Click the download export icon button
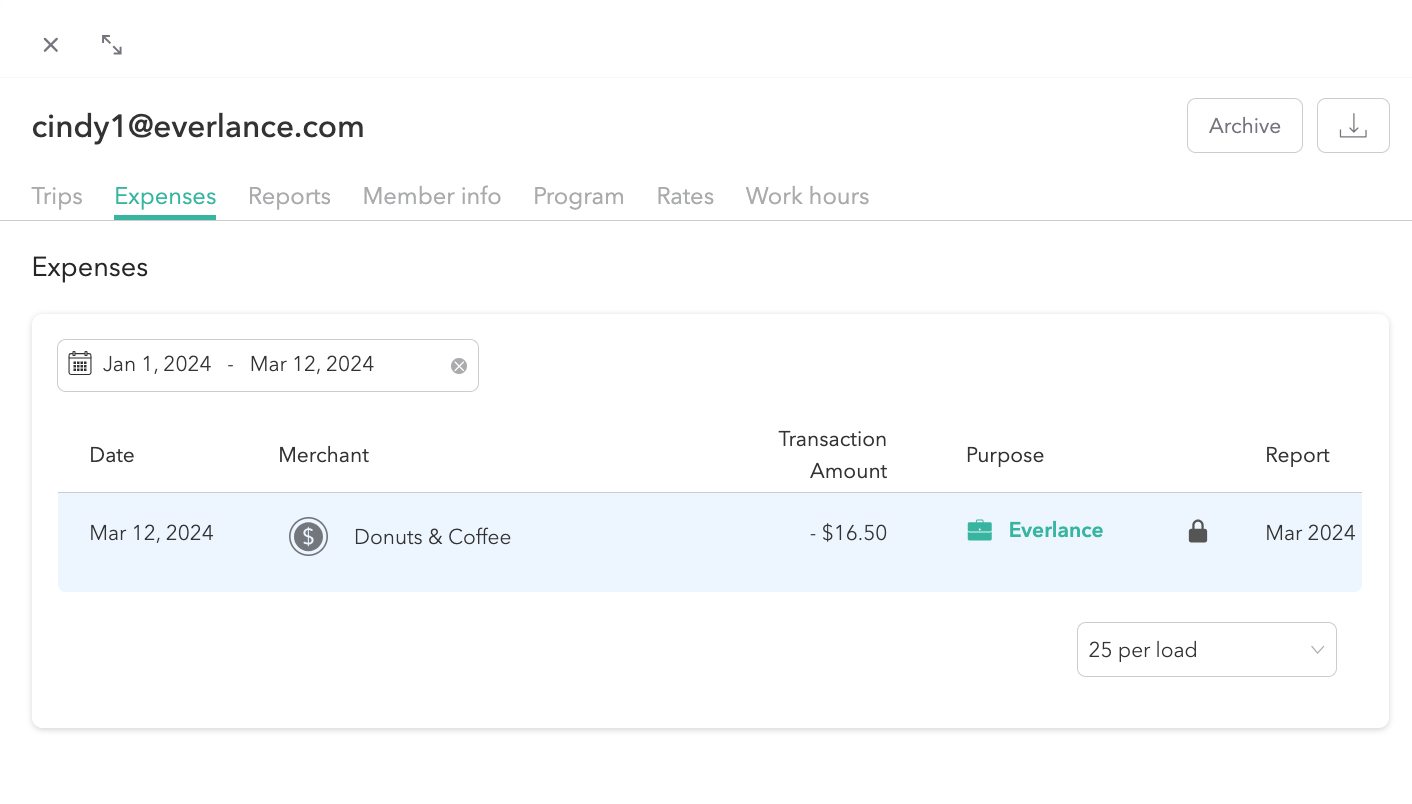 click(1352, 126)
